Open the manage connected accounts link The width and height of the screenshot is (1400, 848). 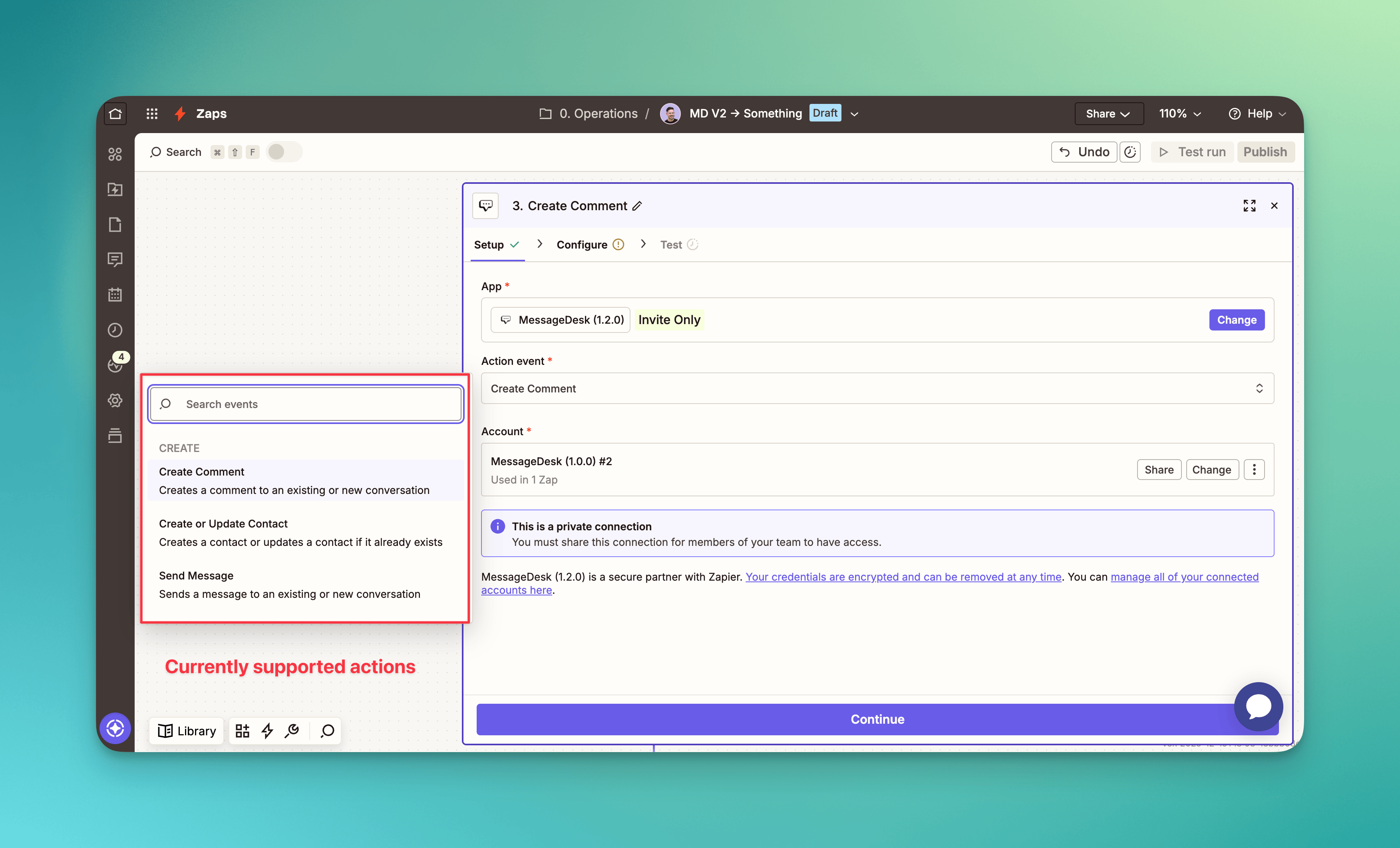[x=1185, y=576]
